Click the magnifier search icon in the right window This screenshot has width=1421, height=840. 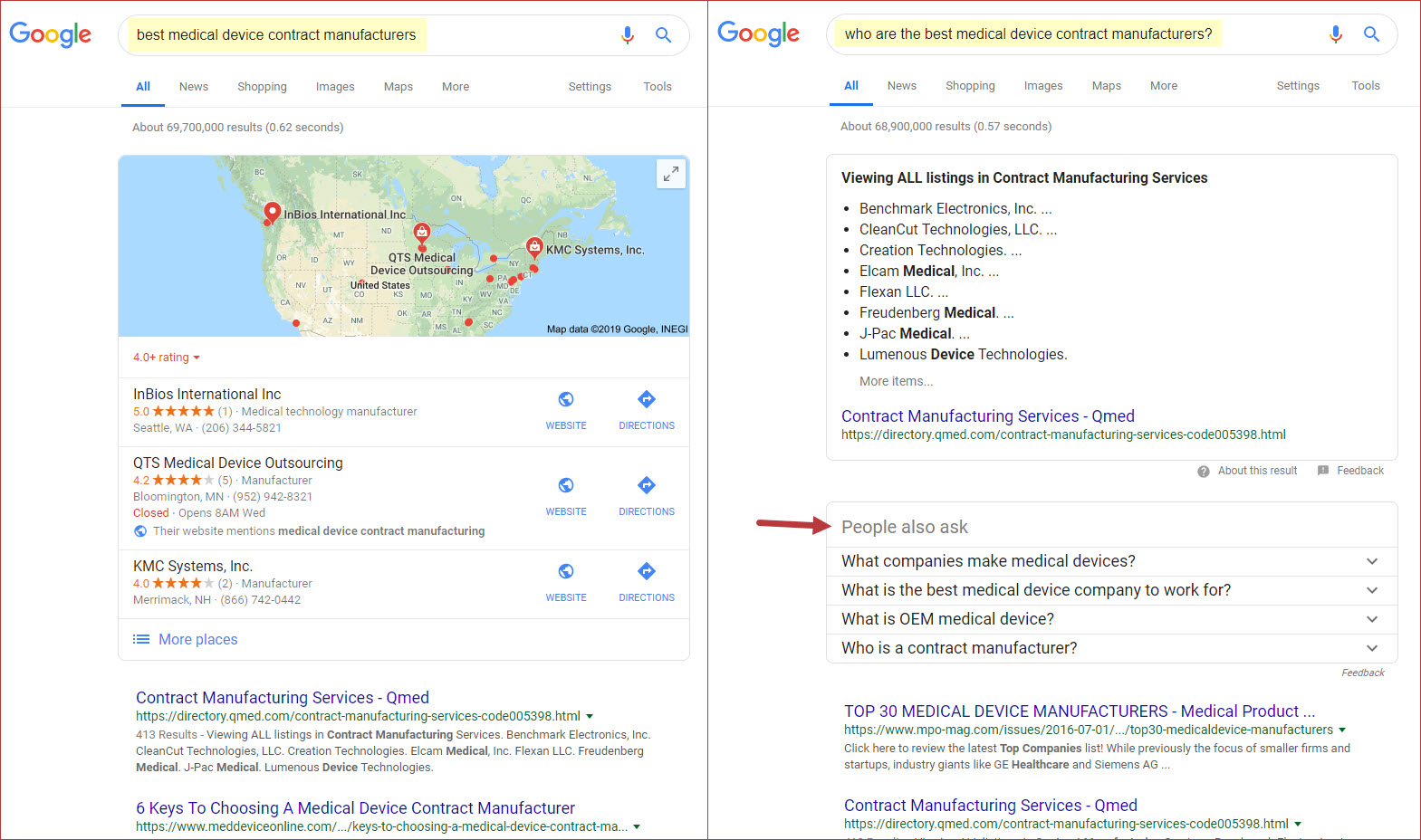(x=1372, y=34)
